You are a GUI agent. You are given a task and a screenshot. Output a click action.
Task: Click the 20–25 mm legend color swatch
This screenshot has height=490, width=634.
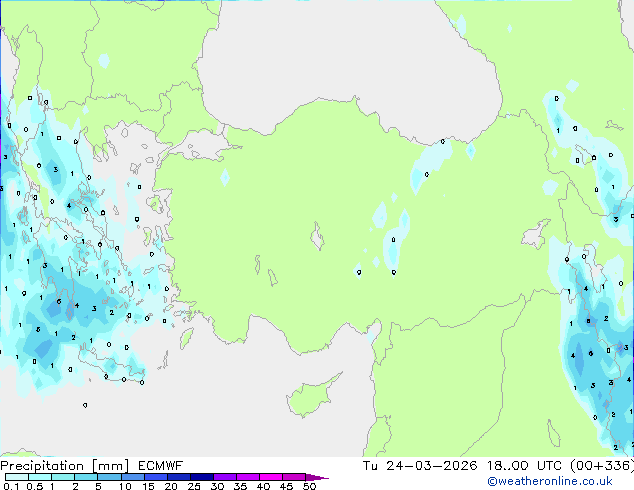(178, 477)
